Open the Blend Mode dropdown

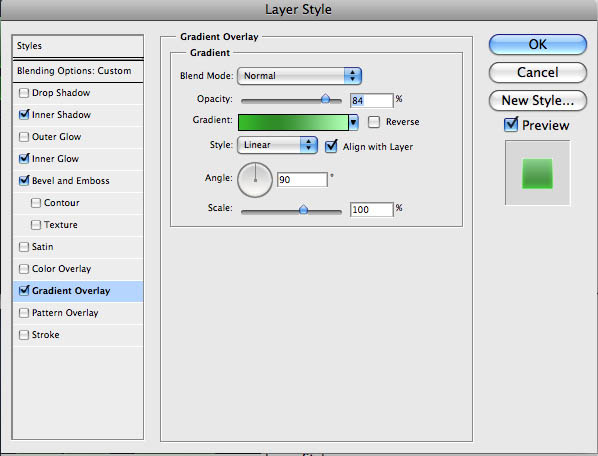pyautogui.click(x=299, y=76)
